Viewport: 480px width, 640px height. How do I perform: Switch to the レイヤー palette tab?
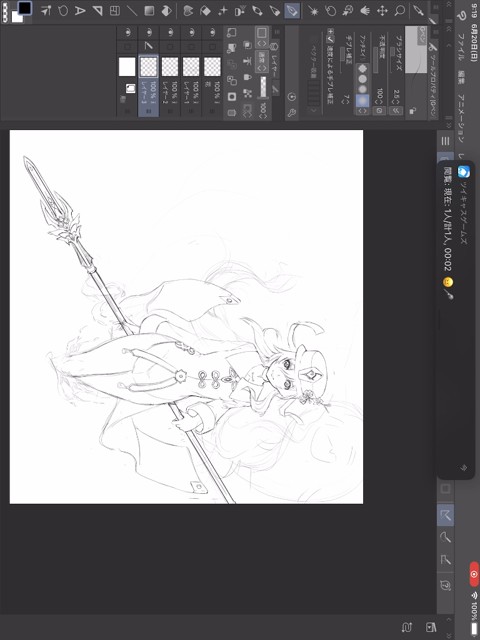276,61
